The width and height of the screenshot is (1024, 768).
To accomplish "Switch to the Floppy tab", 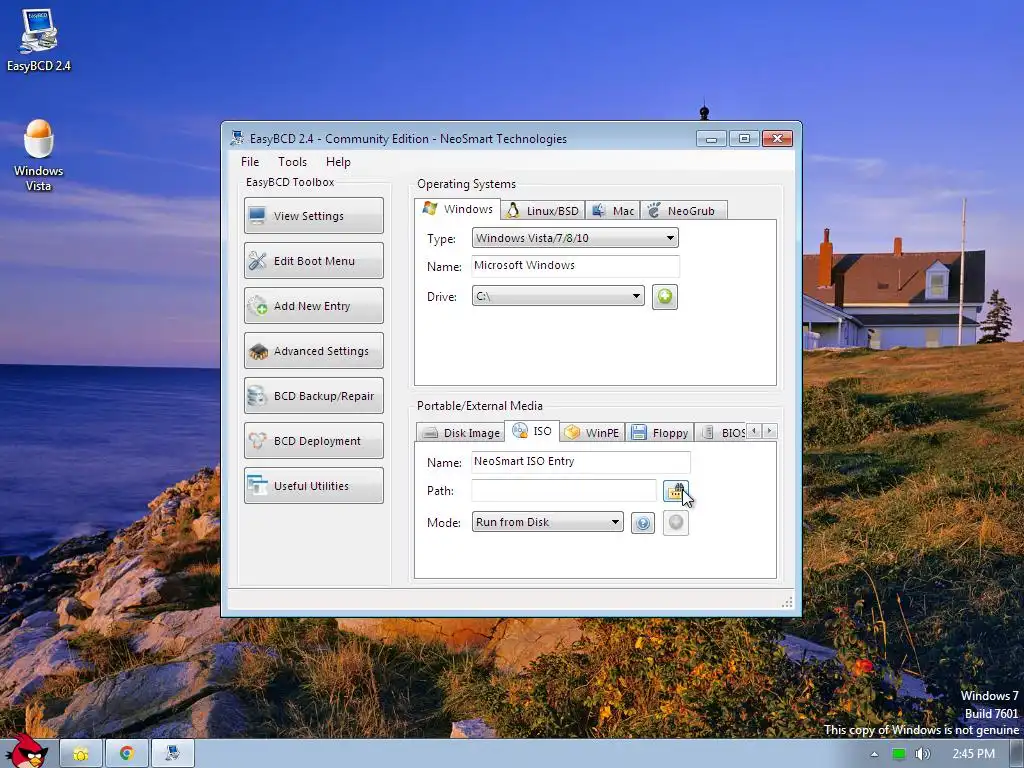I will [660, 432].
